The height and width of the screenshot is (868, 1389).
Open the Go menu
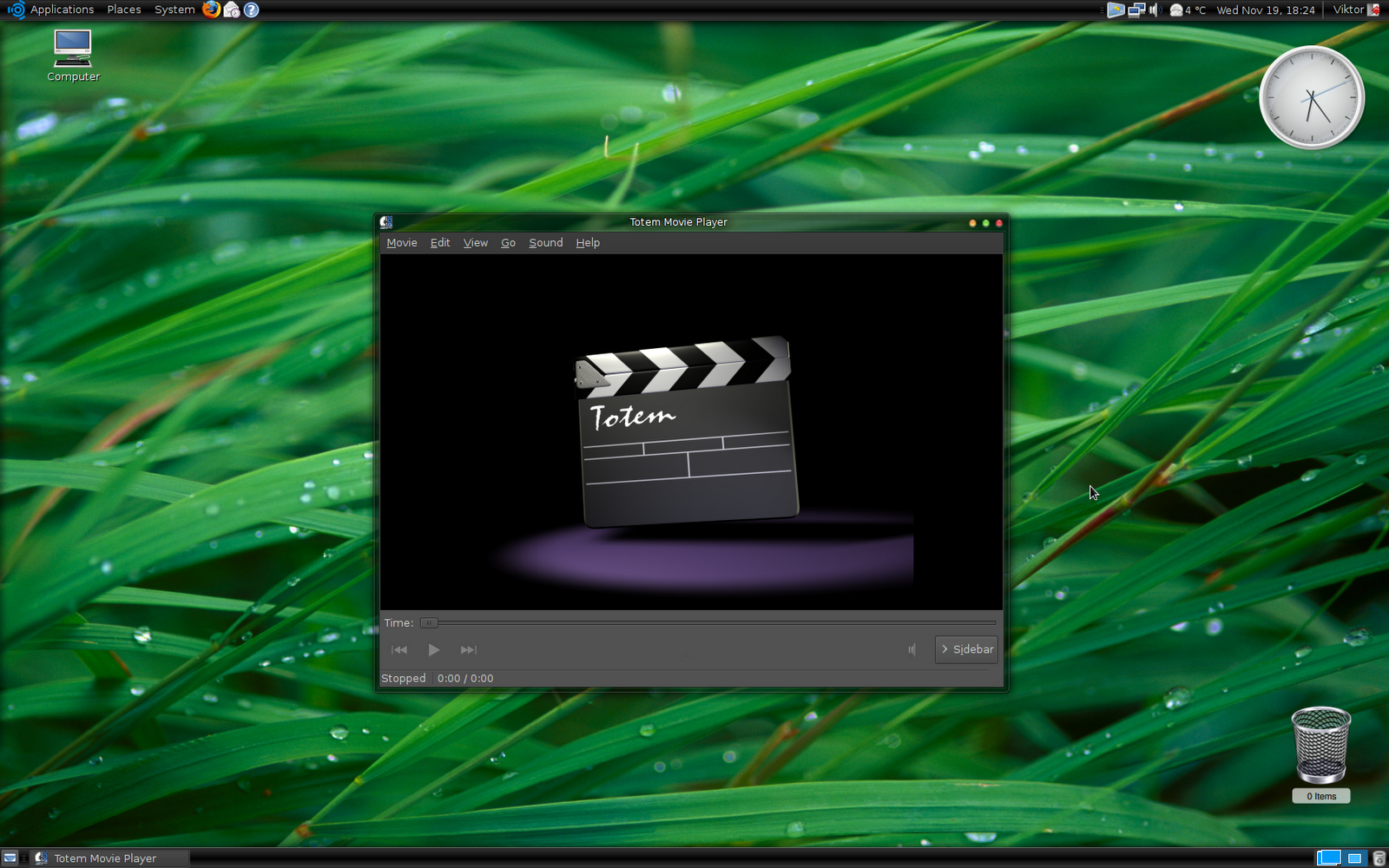(509, 243)
